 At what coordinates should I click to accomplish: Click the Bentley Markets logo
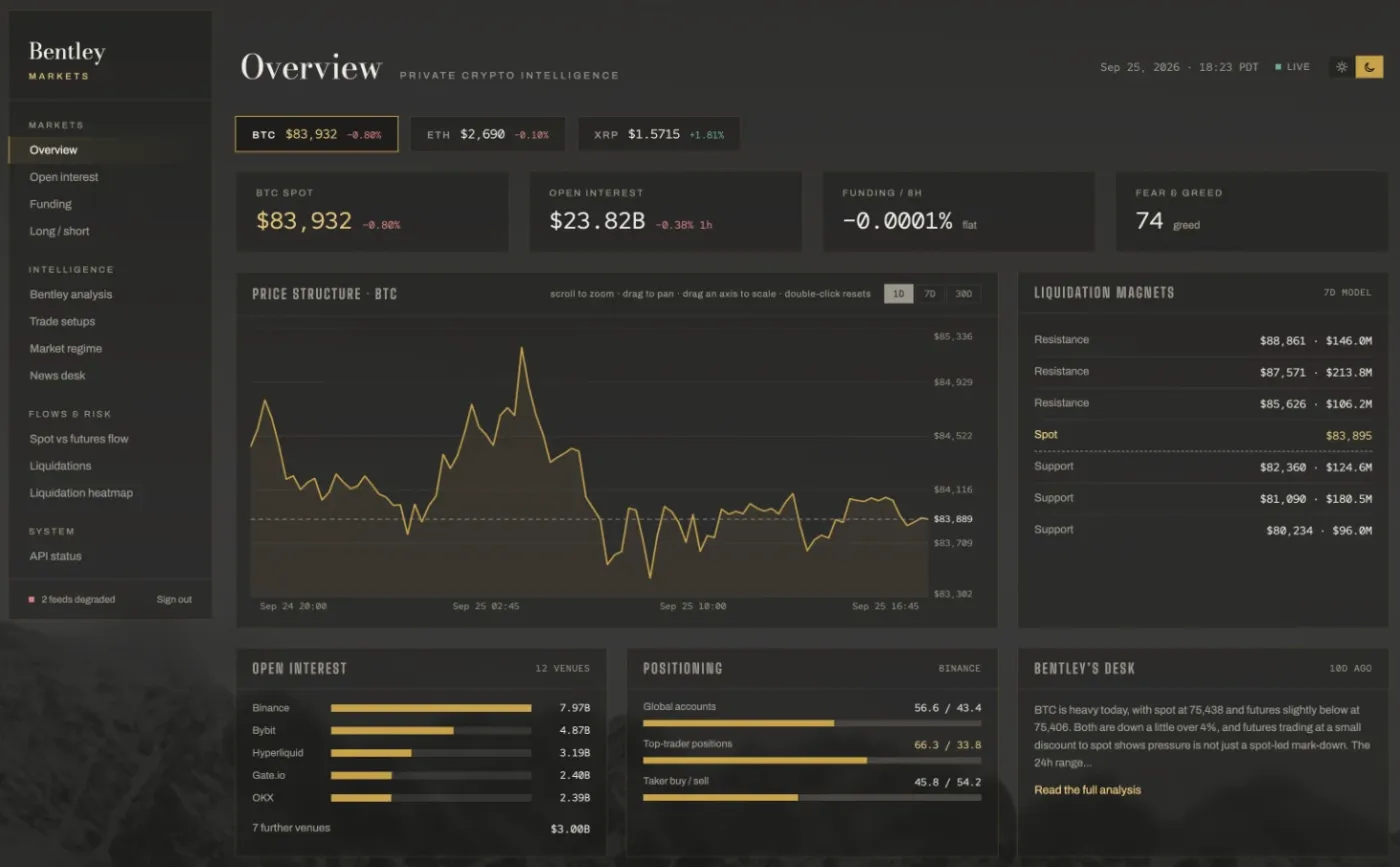(x=67, y=60)
